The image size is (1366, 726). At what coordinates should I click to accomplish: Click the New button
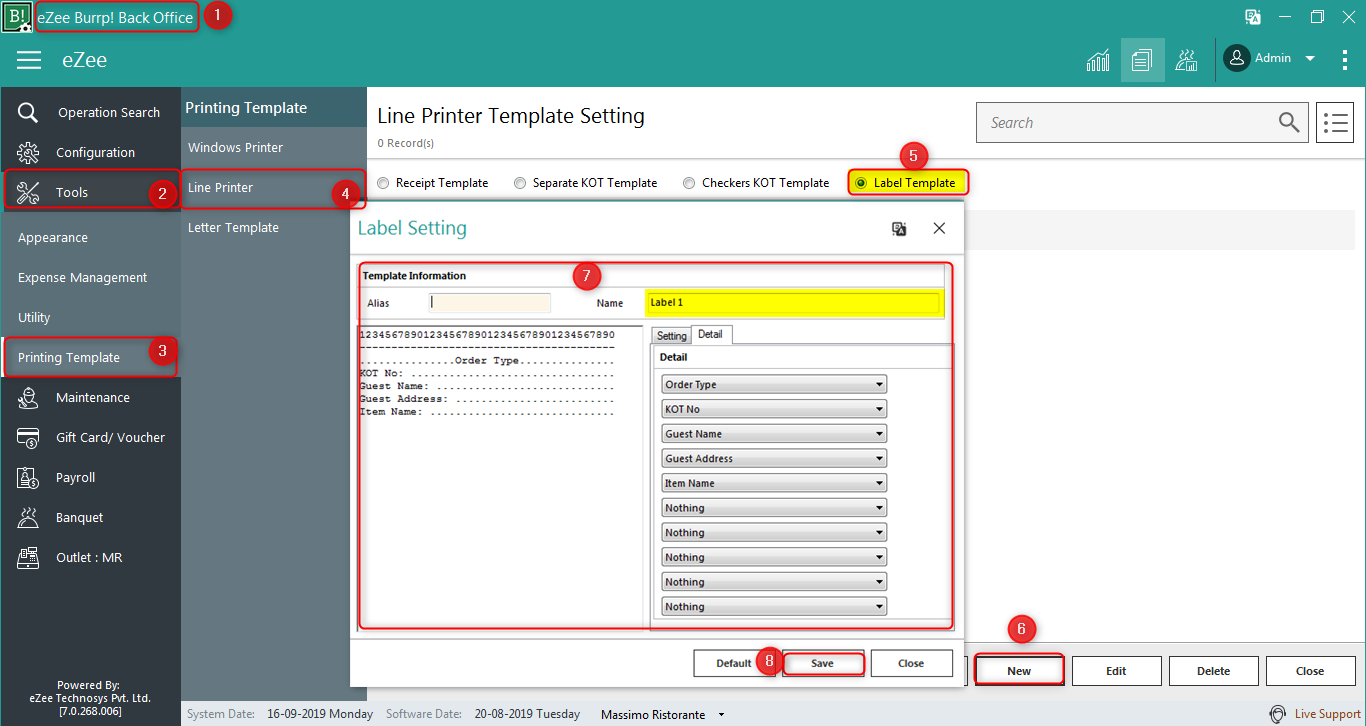click(x=1019, y=671)
